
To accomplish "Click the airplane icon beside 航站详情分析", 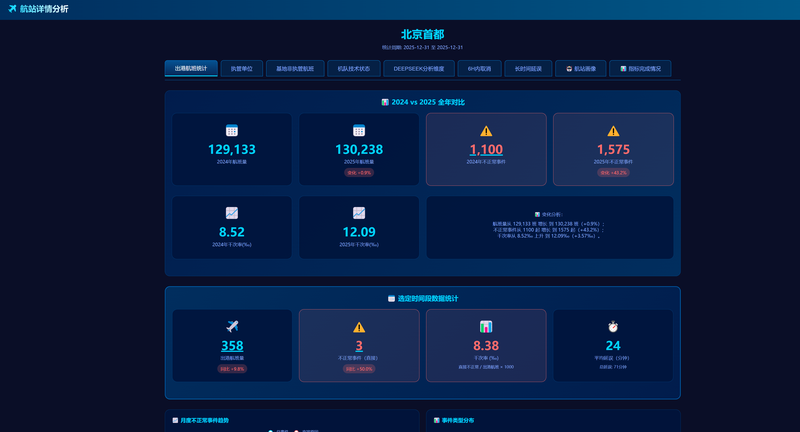I will [x=11, y=9].
